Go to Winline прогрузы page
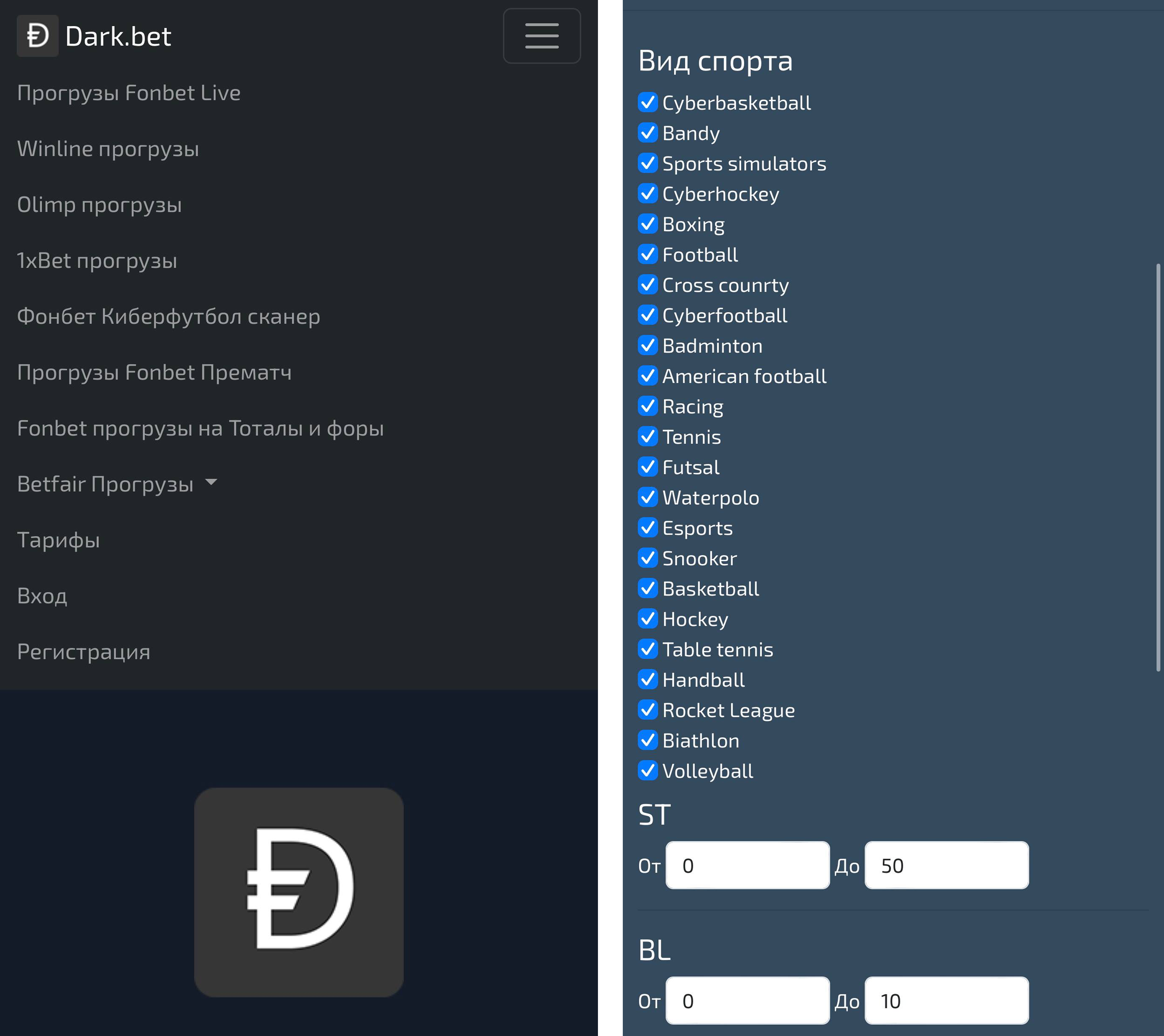Image resolution: width=1164 pixels, height=1036 pixels. (x=108, y=149)
